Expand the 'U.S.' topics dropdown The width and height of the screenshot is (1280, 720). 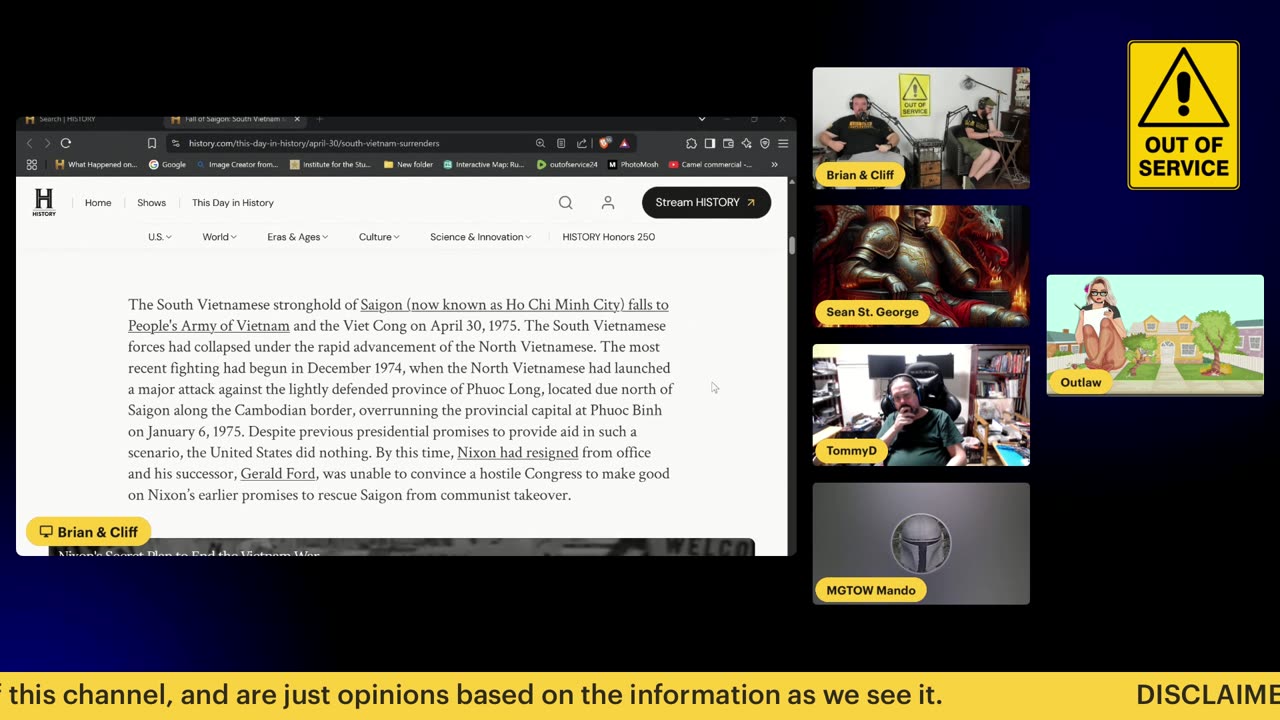(160, 237)
